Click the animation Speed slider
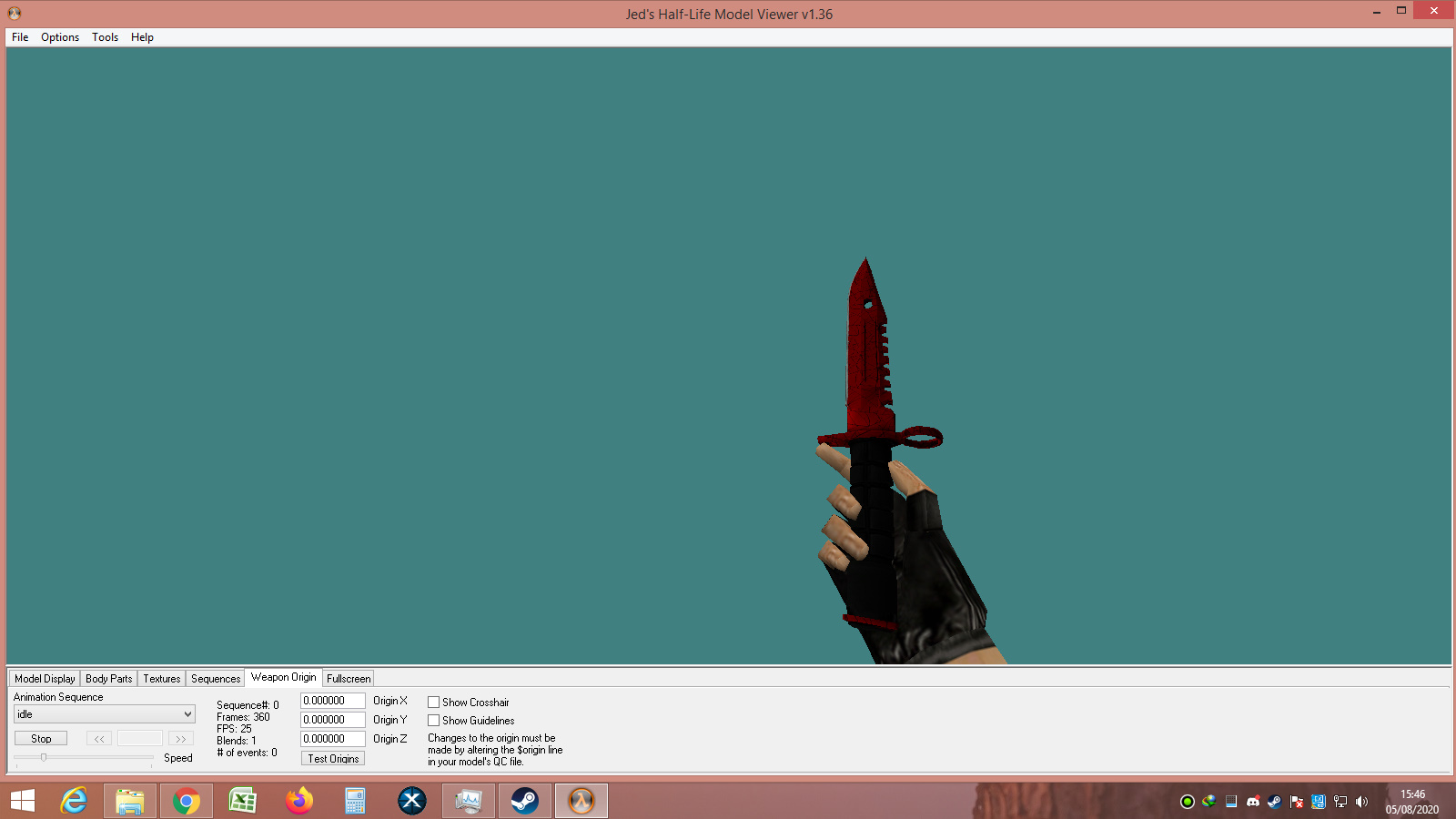 click(x=84, y=757)
